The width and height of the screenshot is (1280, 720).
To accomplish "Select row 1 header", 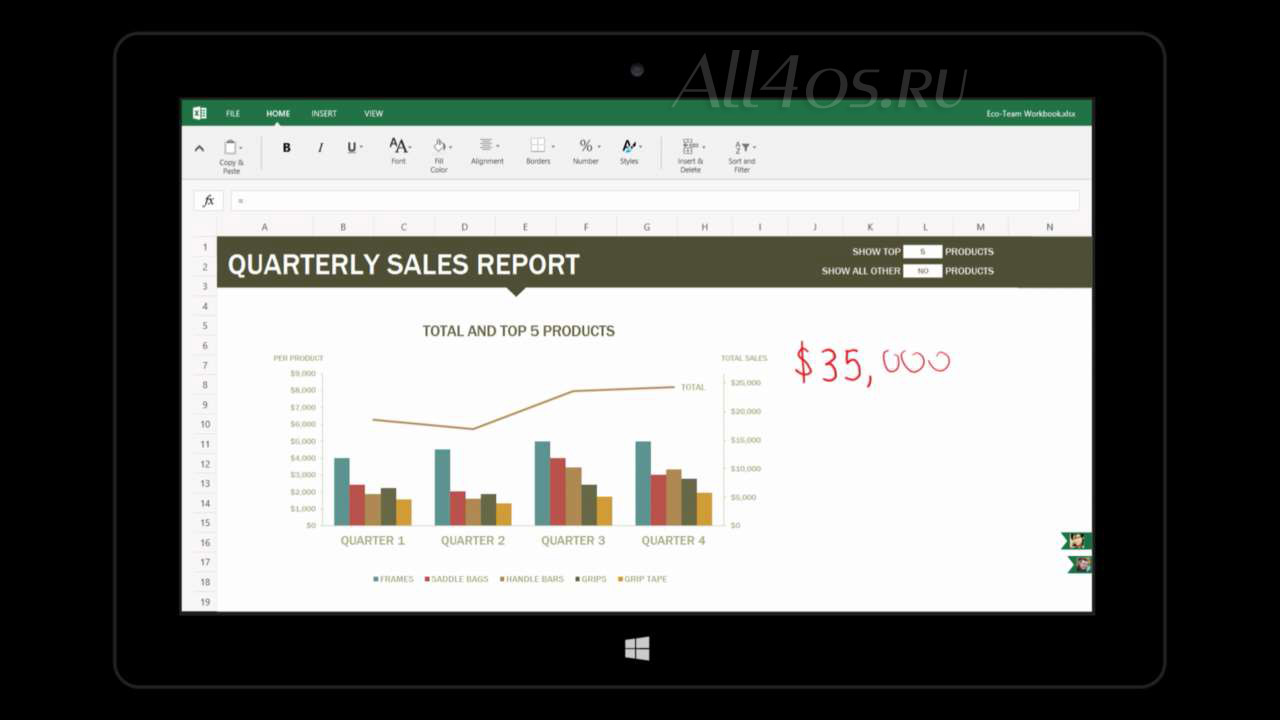I will pos(205,247).
